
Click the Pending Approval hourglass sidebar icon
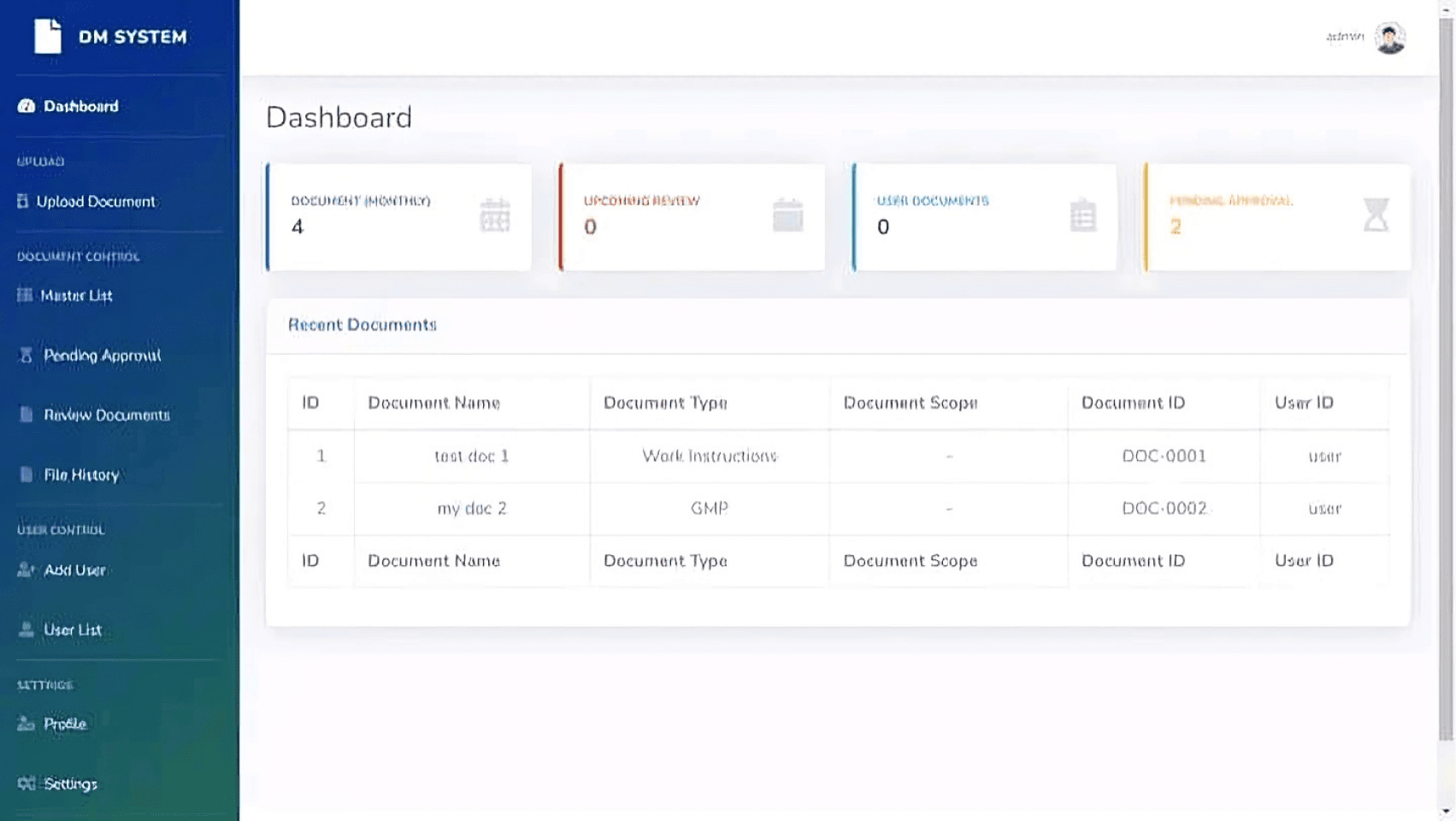click(27, 355)
